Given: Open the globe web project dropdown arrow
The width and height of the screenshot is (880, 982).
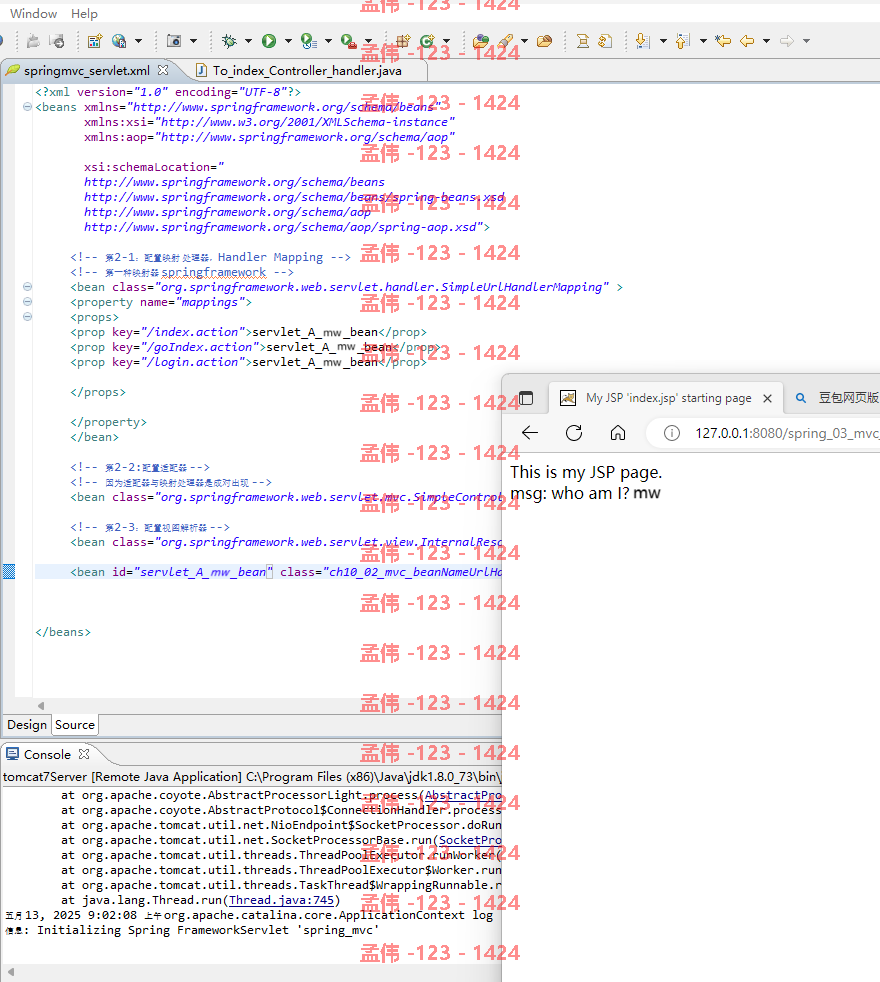Looking at the screenshot, I should click(x=138, y=41).
